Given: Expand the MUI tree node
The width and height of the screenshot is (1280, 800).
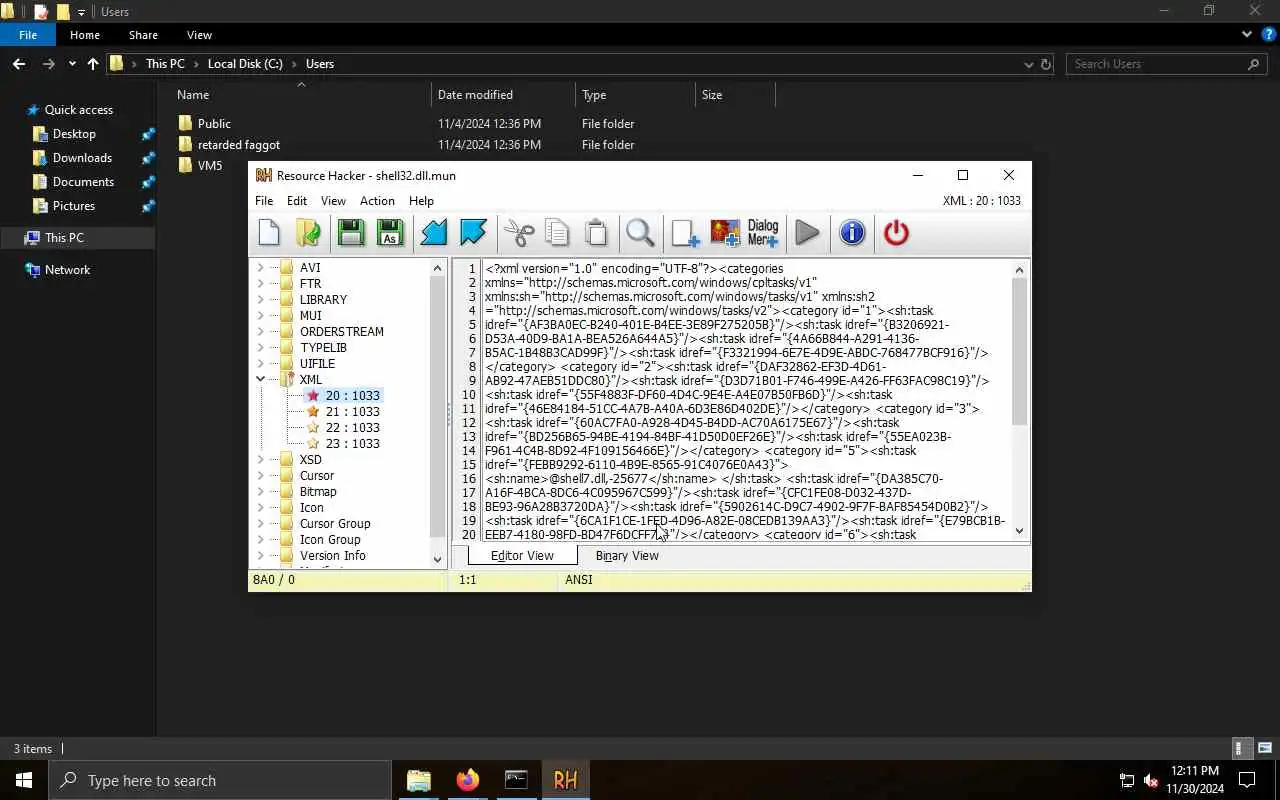Looking at the screenshot, I should 261,315.
